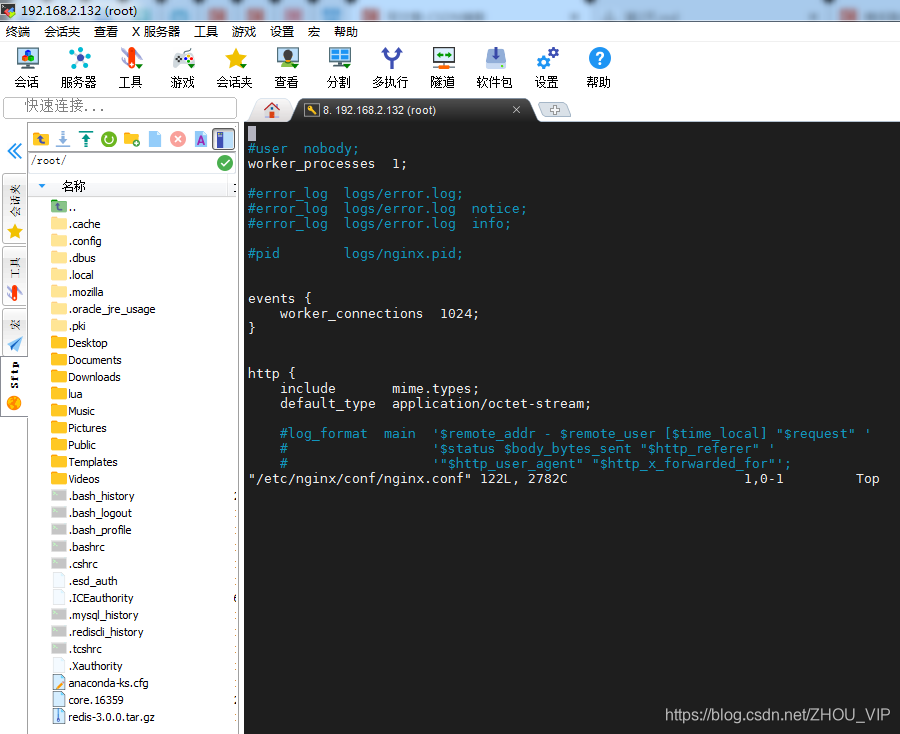Select the .bash_history file
This screenshot has height=734, width=900.
[x=94, y=496]
